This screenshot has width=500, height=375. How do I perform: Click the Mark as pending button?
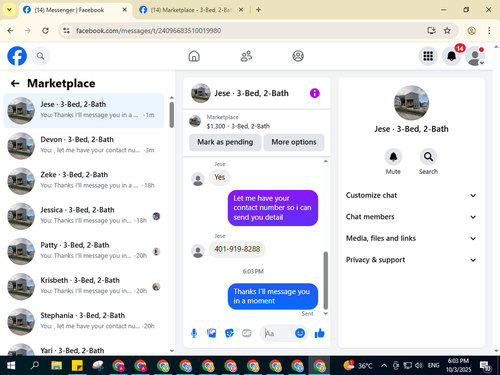(225, 142)
